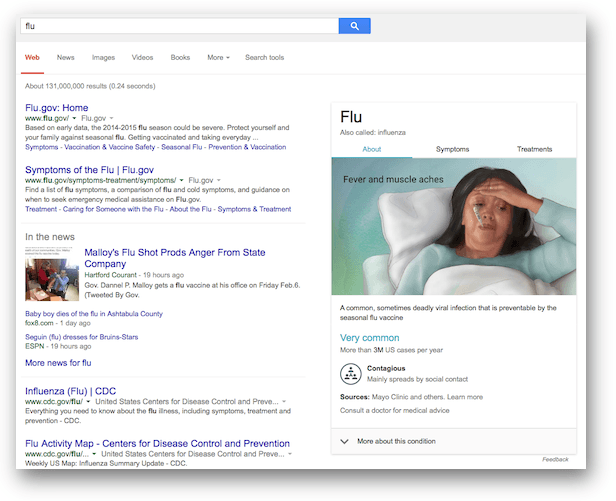Open Search tools
Screen dimensions: 616x501
(x=264, y=57)
